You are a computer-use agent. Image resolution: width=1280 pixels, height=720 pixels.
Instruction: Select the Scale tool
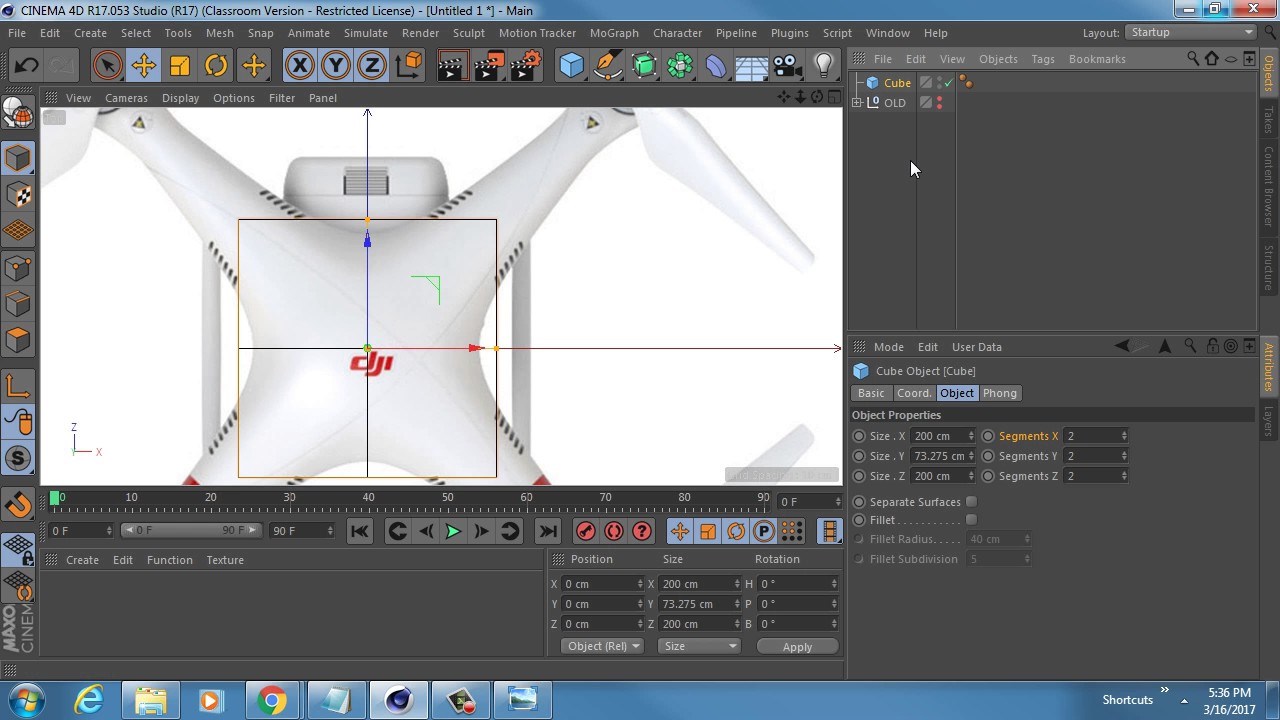click(180, 67)
